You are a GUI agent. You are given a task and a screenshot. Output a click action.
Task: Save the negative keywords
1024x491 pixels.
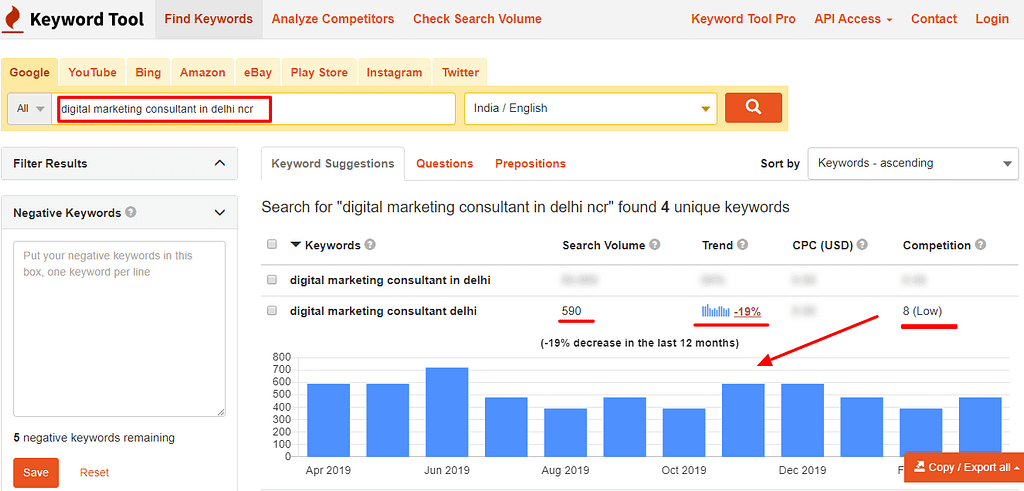coord(36,473)
